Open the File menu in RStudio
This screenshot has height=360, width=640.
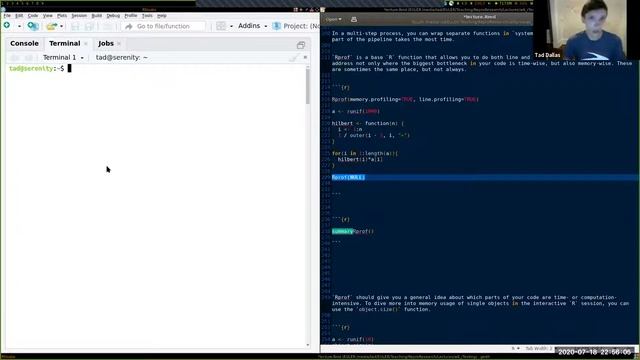tap(7, 16)
